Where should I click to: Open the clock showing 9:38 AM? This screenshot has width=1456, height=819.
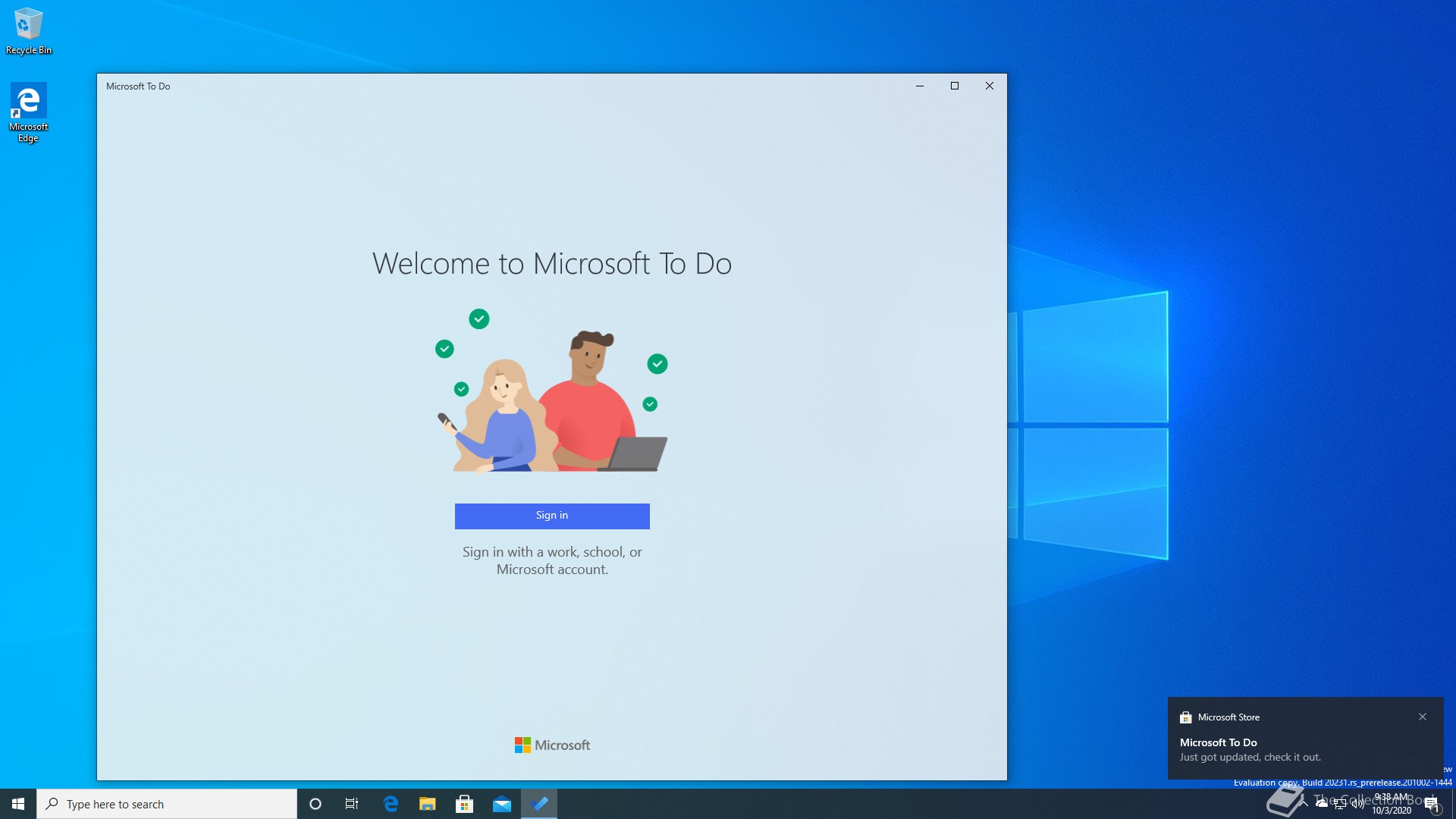[x=1392, y=804]
